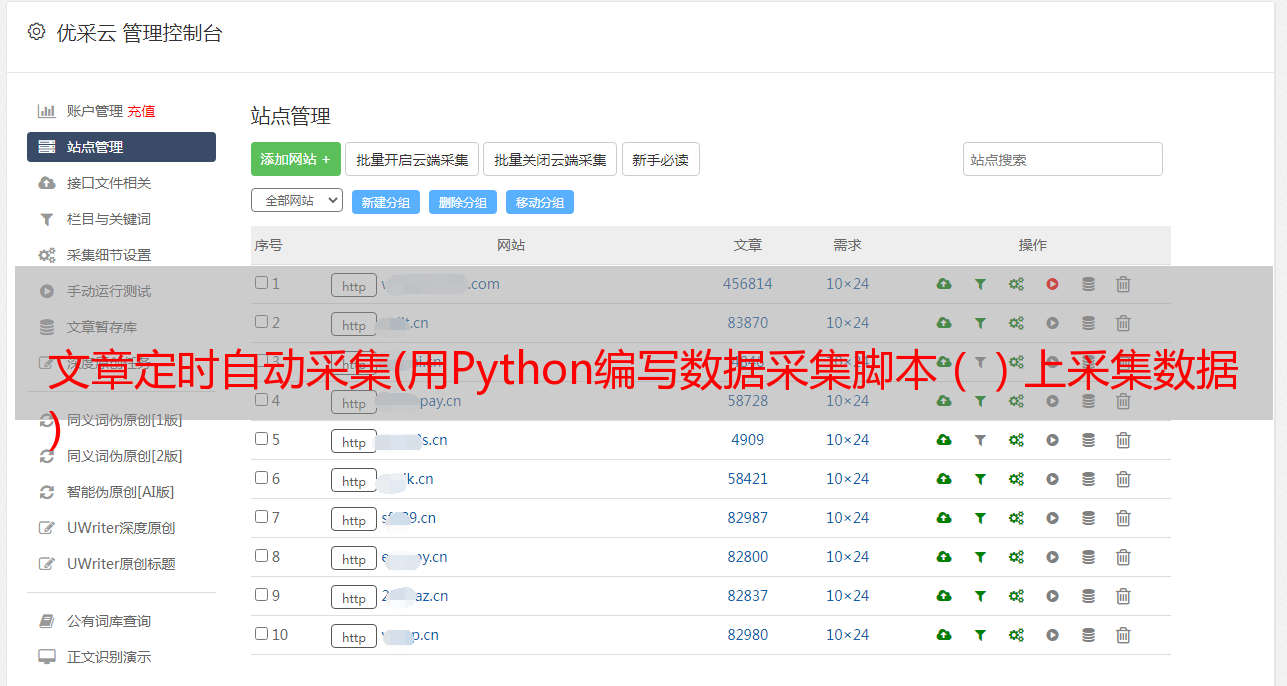
Task: Click the gray filter icon in row 5
Action: pos(980,440)
